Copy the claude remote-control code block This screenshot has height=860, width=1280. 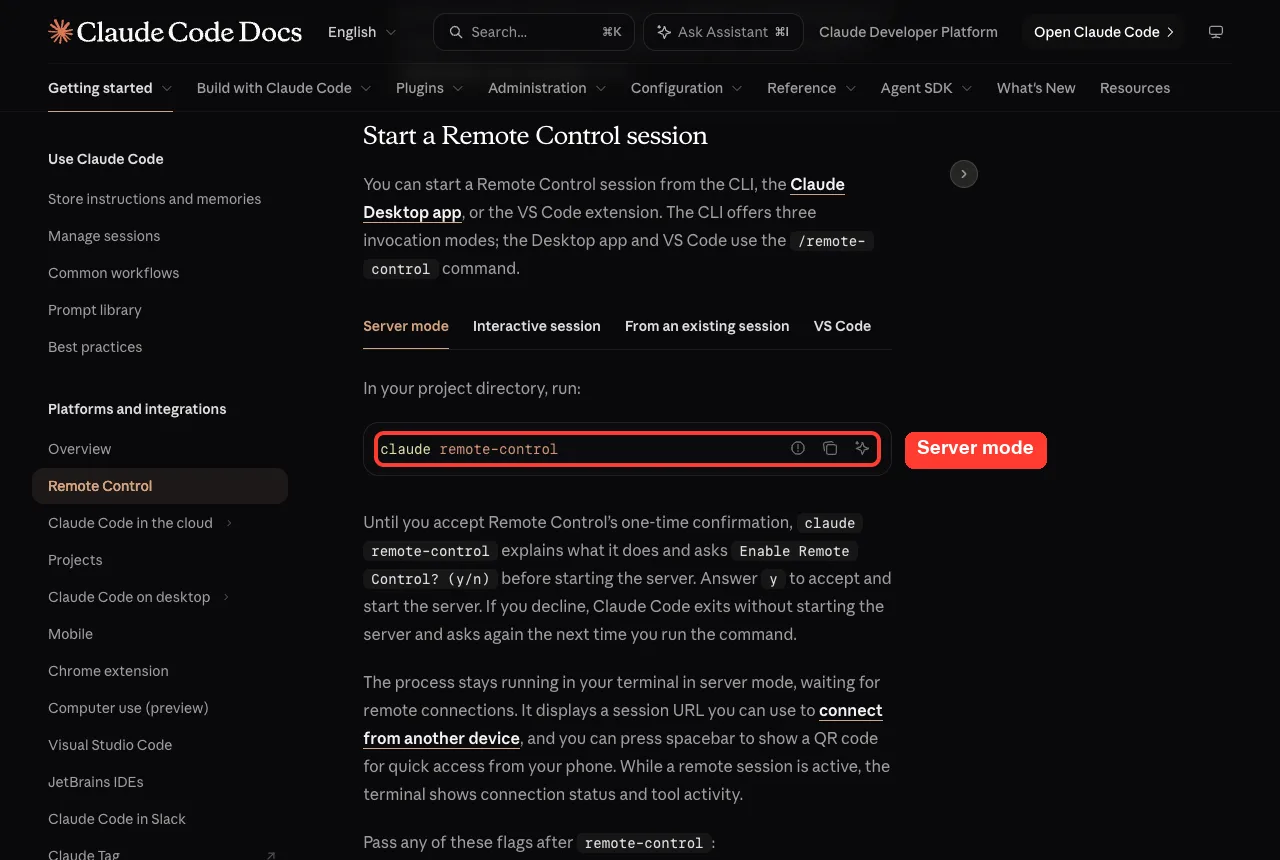point(830,449)
